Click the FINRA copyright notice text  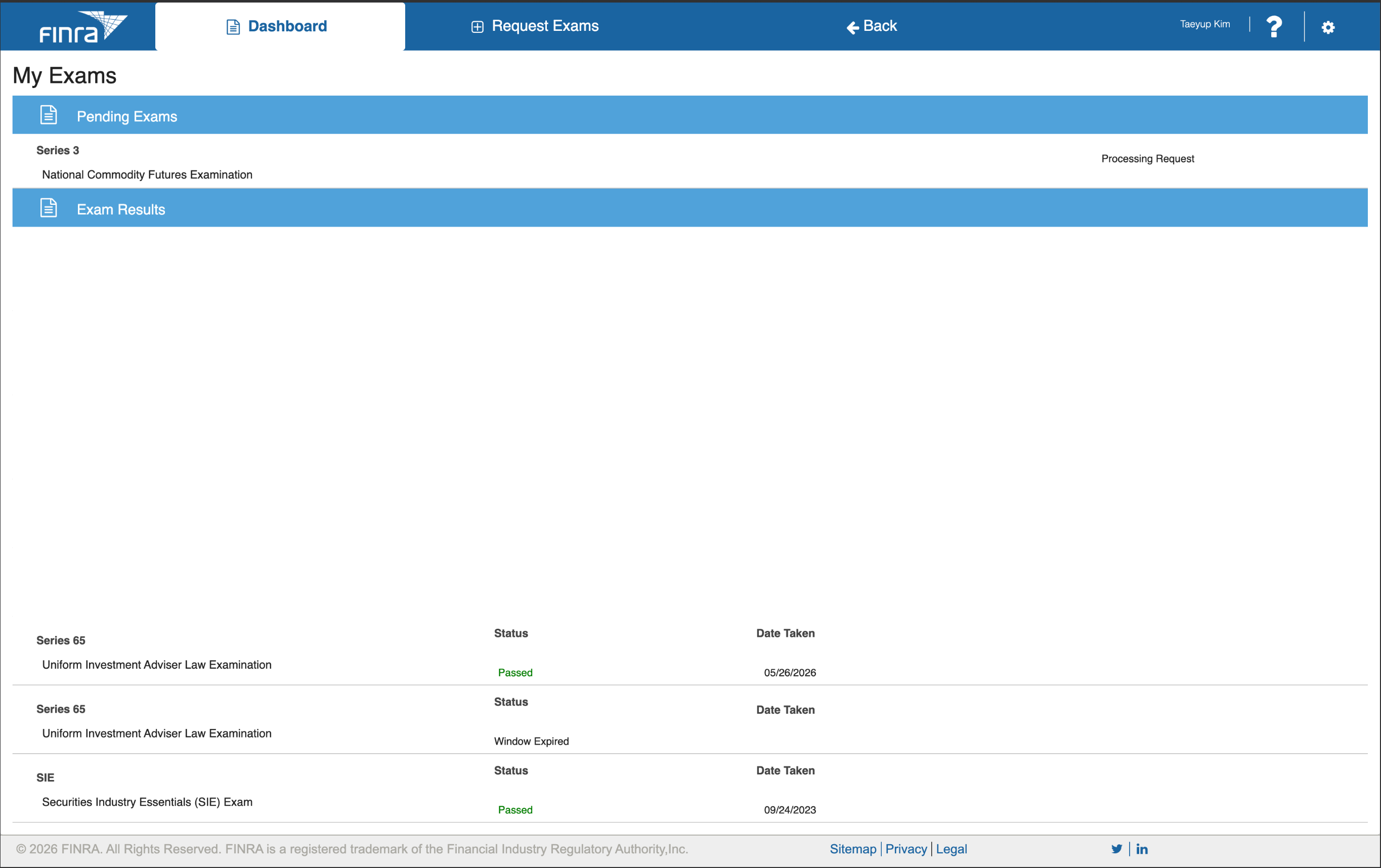(x=352, y=849)
